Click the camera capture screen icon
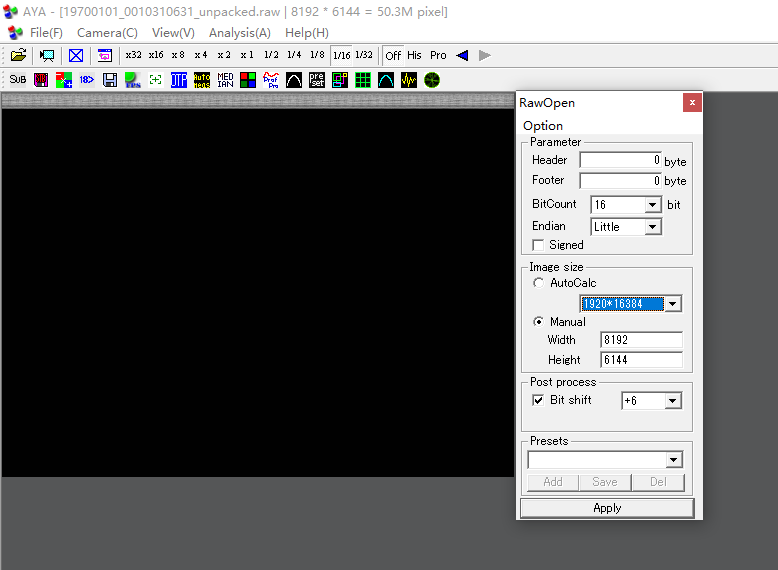The width and height of the screenshot is (778, 570). [x=47, y=55]
